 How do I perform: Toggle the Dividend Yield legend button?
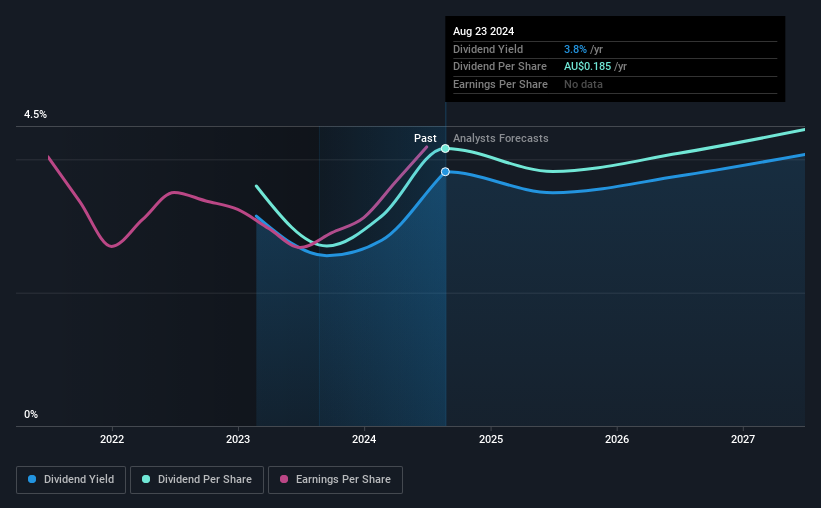tap(71, 480)
